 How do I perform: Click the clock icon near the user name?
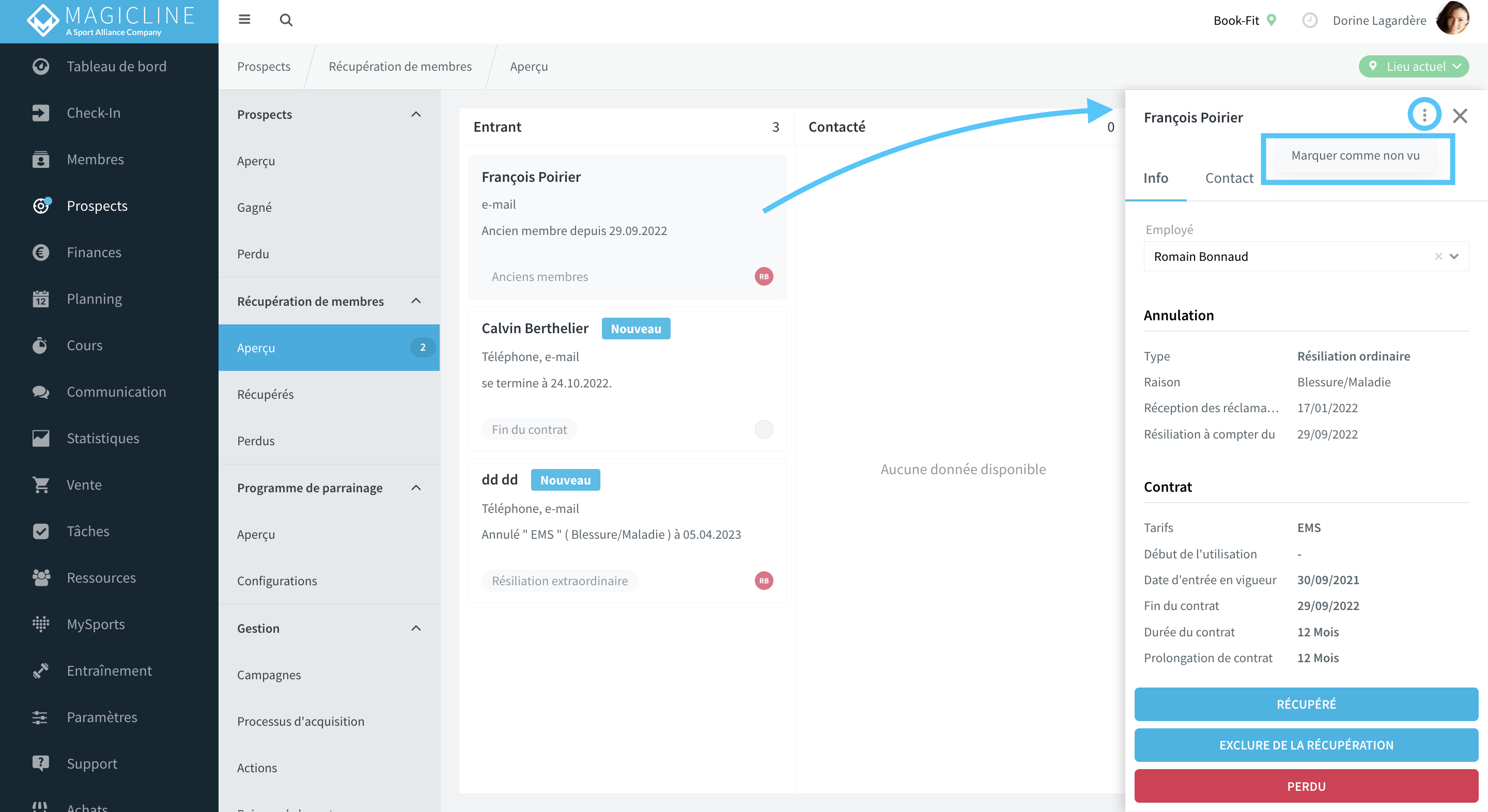click(1310, 20)
